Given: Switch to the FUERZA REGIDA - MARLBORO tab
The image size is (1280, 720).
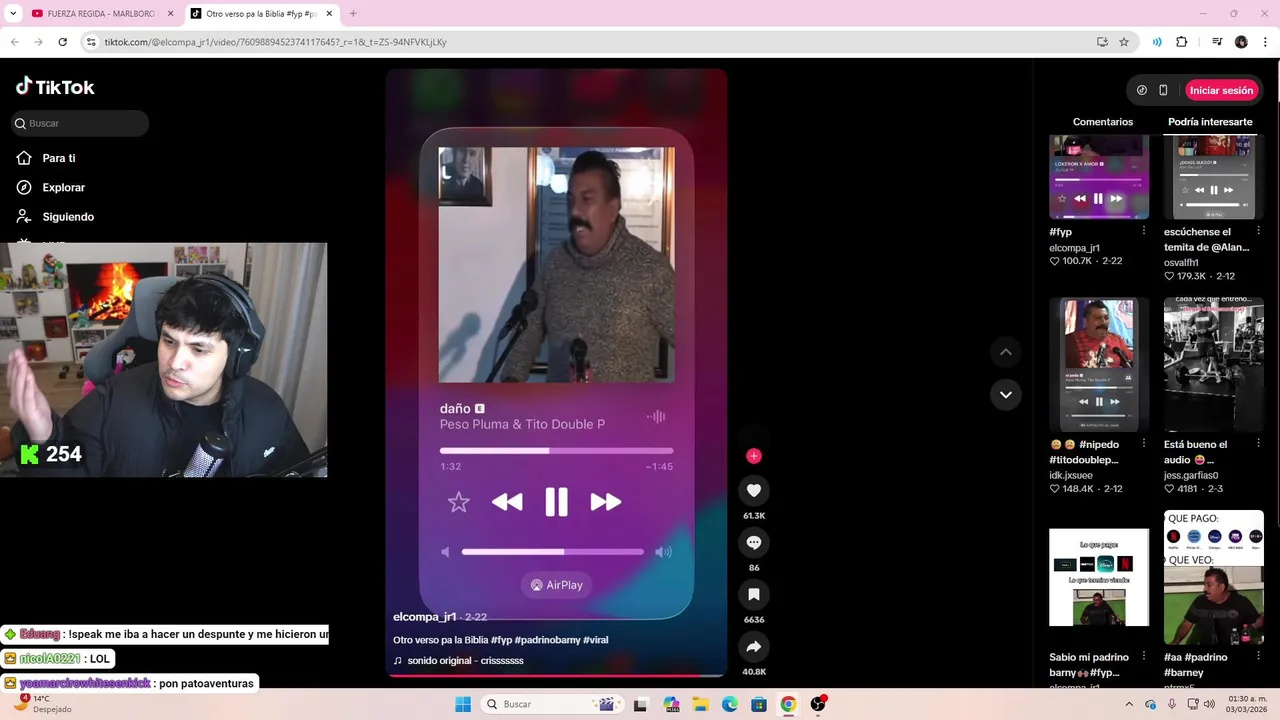Looking at the screenshot, I should [100, 14].
